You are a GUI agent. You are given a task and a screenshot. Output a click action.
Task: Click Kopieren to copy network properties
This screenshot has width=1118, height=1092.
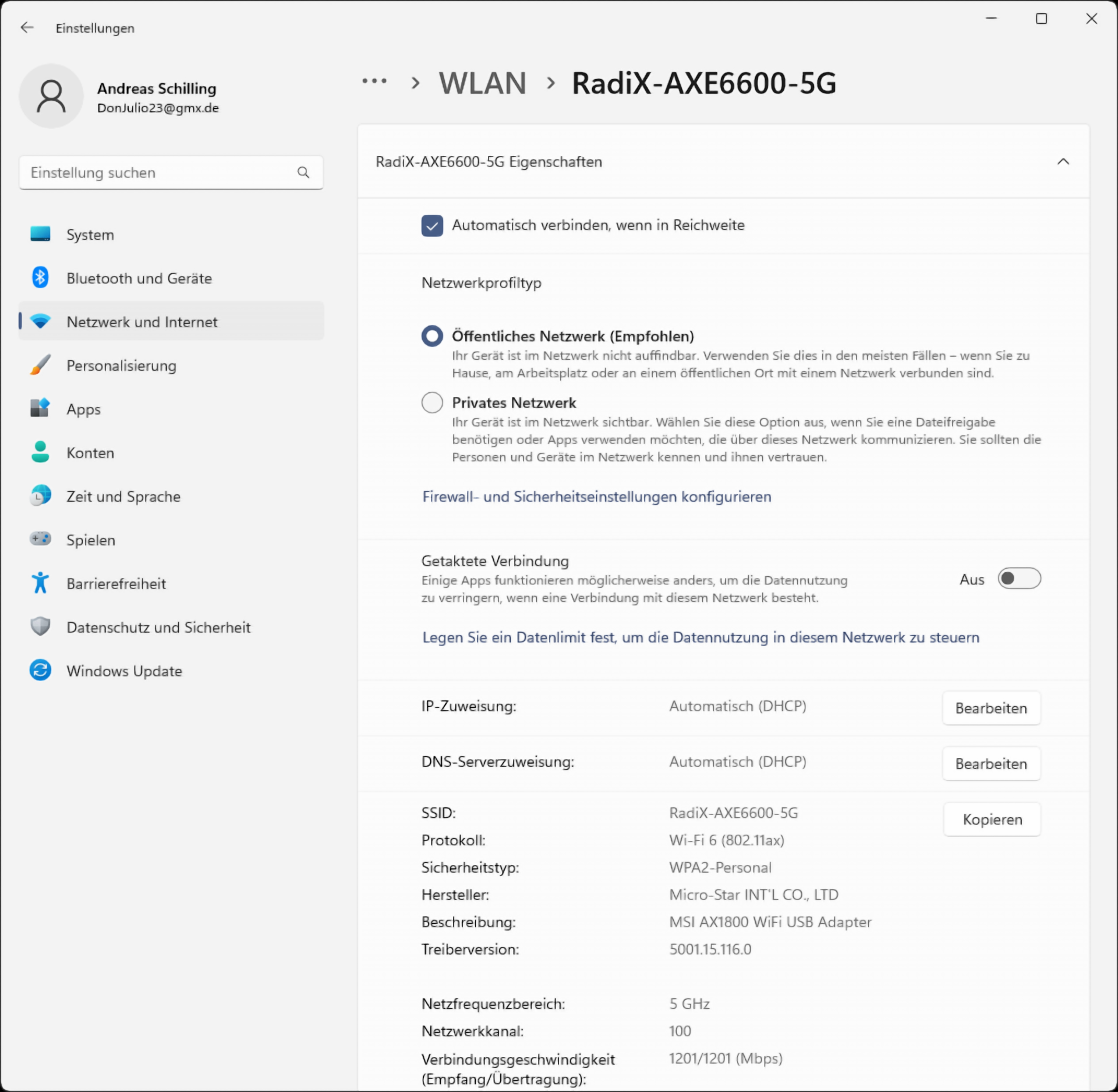(992, 819)
